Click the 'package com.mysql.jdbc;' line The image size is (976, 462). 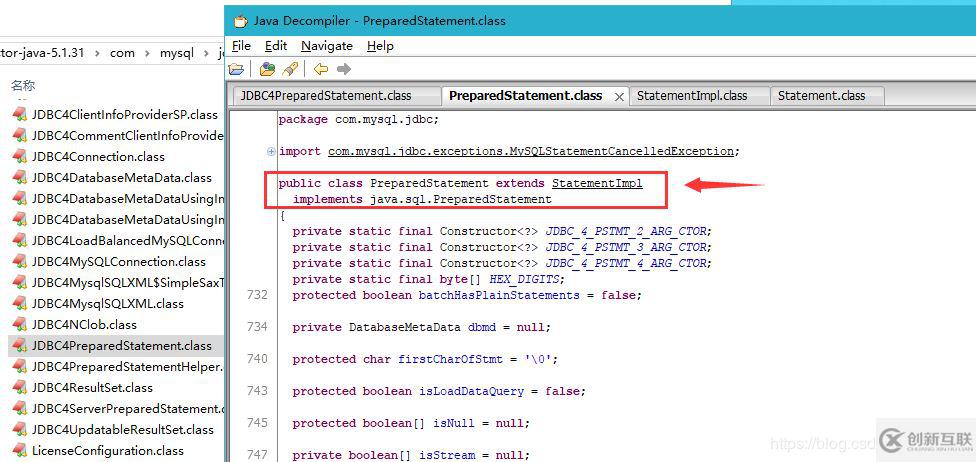point(359,119)
